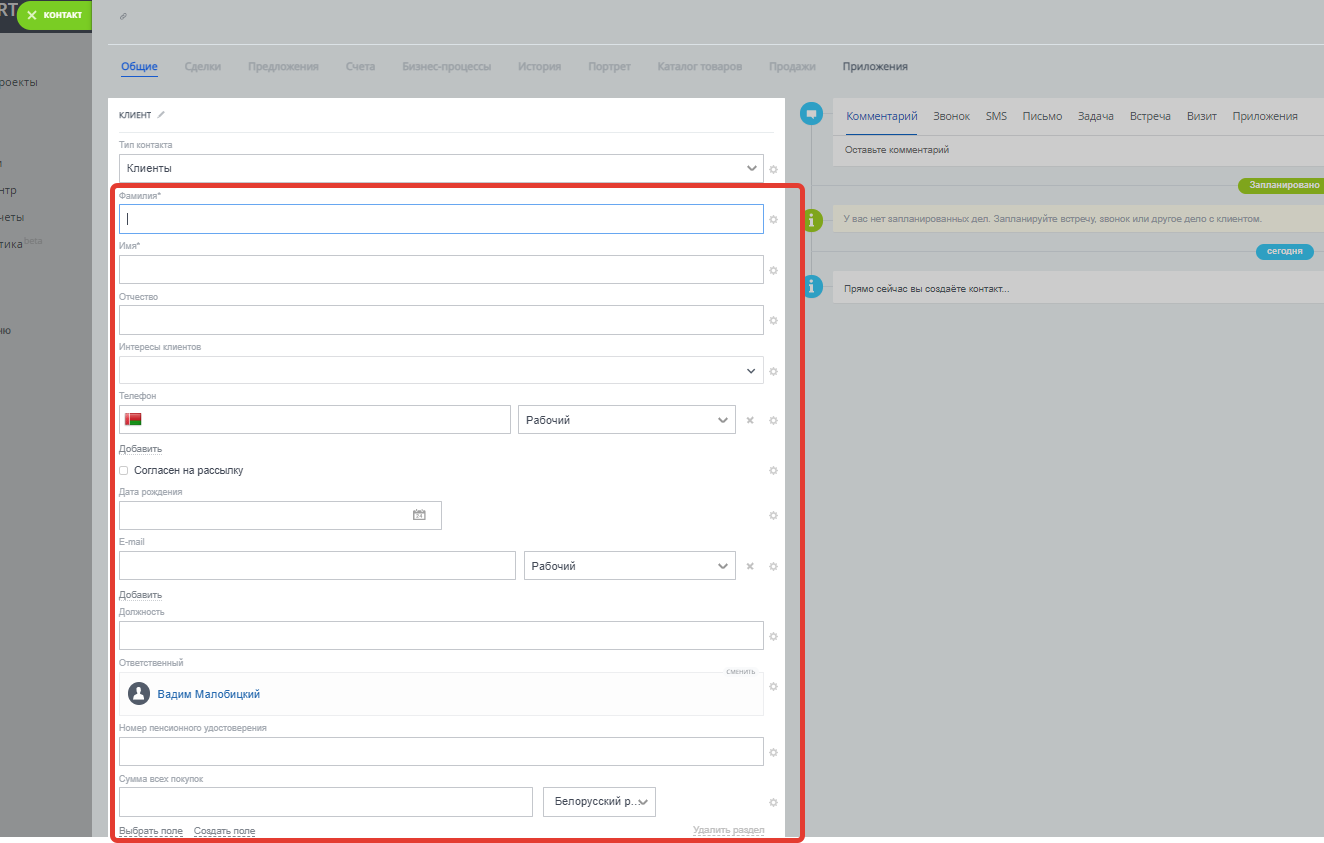This screenshot has height=843, width=1324.
Task: Close the panel with green КОНТАКТ button
Action: pos(54,15)
